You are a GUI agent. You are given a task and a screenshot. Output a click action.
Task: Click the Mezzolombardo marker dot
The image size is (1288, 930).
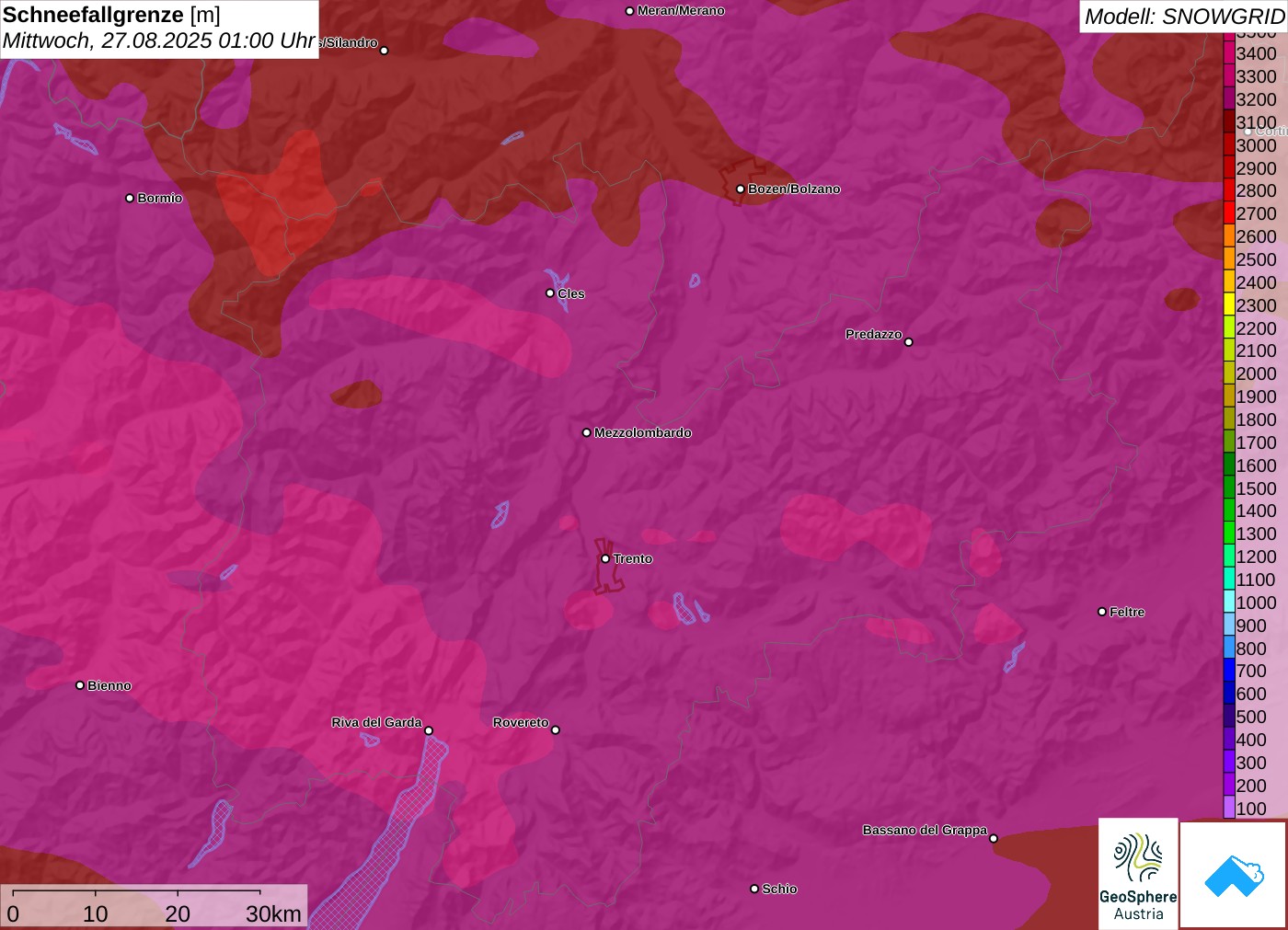coord(587,432)
